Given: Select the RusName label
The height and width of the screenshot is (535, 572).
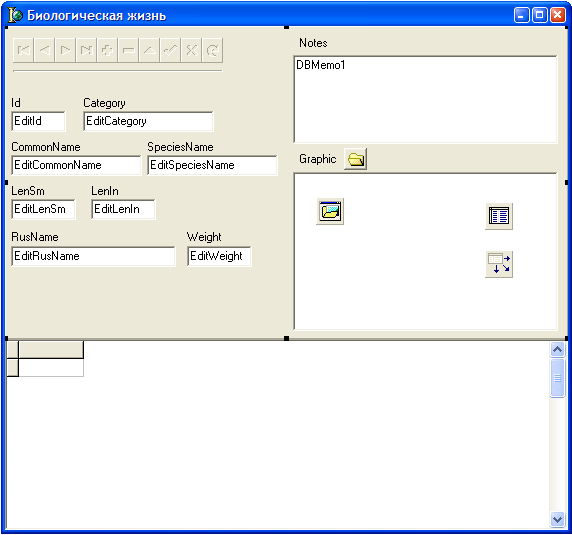Looking at the screenshot, I should point(35,237).
